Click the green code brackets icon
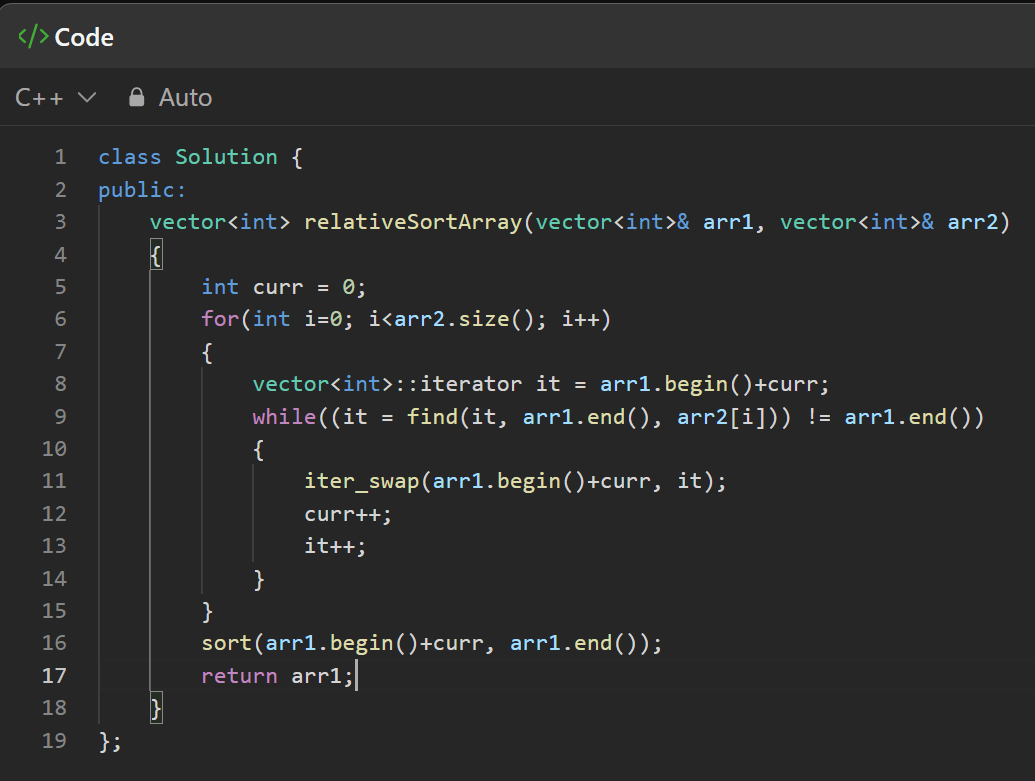Viewport: 1035px width, 781px height. click(33, 37)
